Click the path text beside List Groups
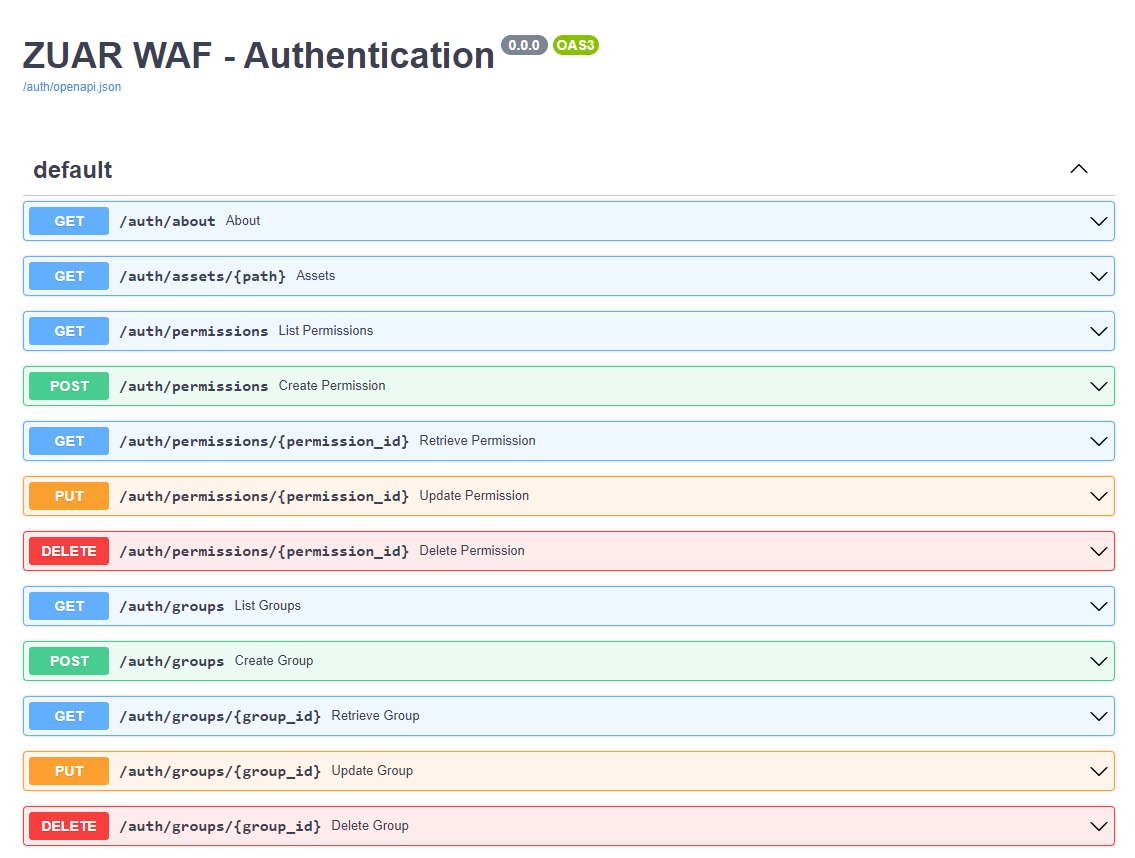 pos(172,607)
